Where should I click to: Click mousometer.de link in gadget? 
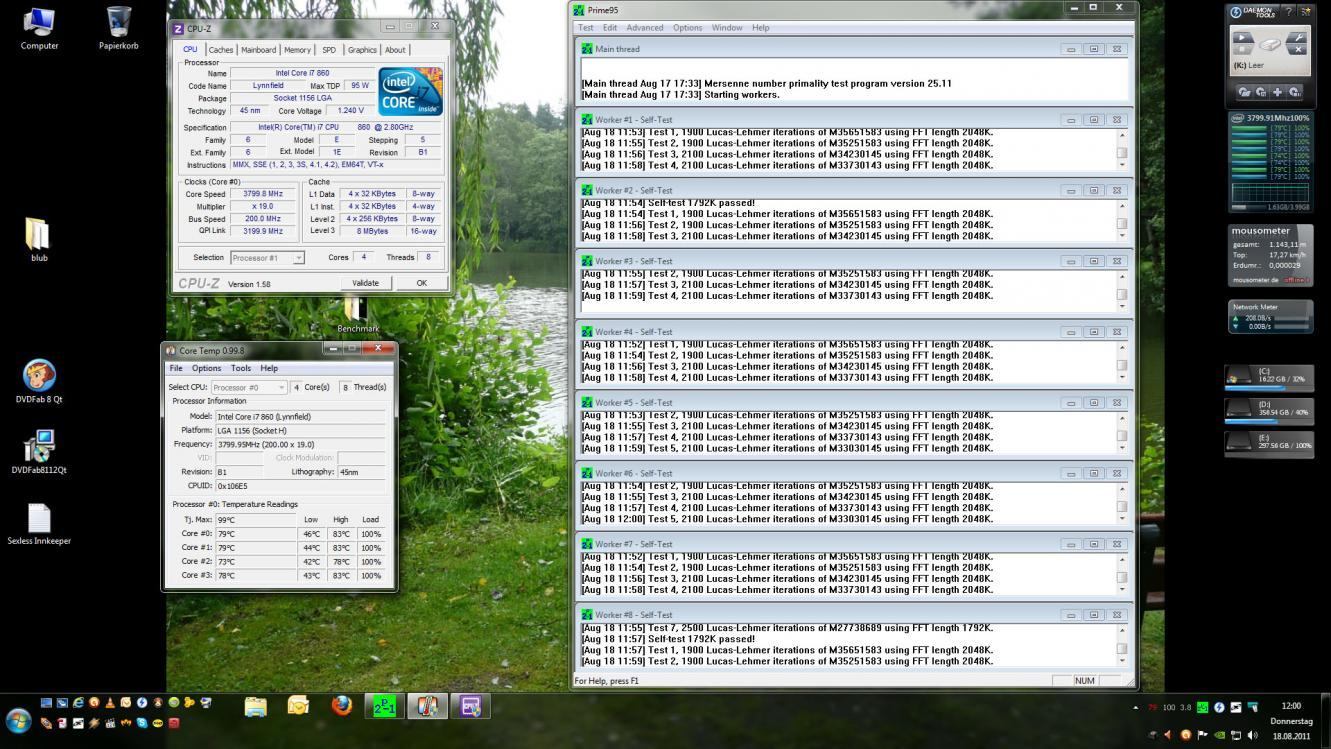pyautogui.click(x=1255, y=280)
